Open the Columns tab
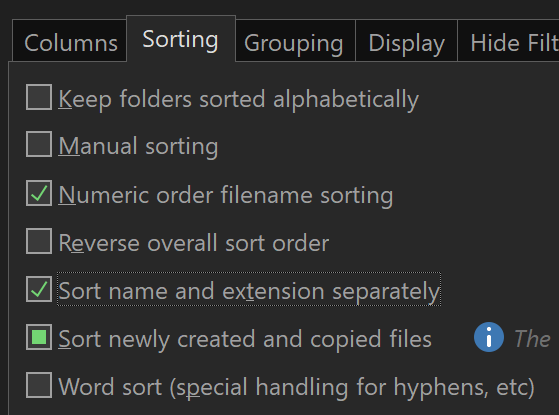Screen dimensions: 559x415 [70, 41]
